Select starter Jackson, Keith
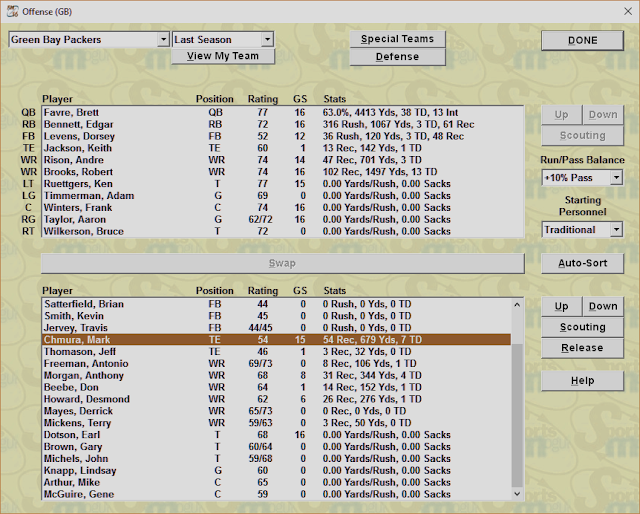Image resolution: width=640 pixels, height=514 pixels. pyautogui.click(x=282, y=148)
